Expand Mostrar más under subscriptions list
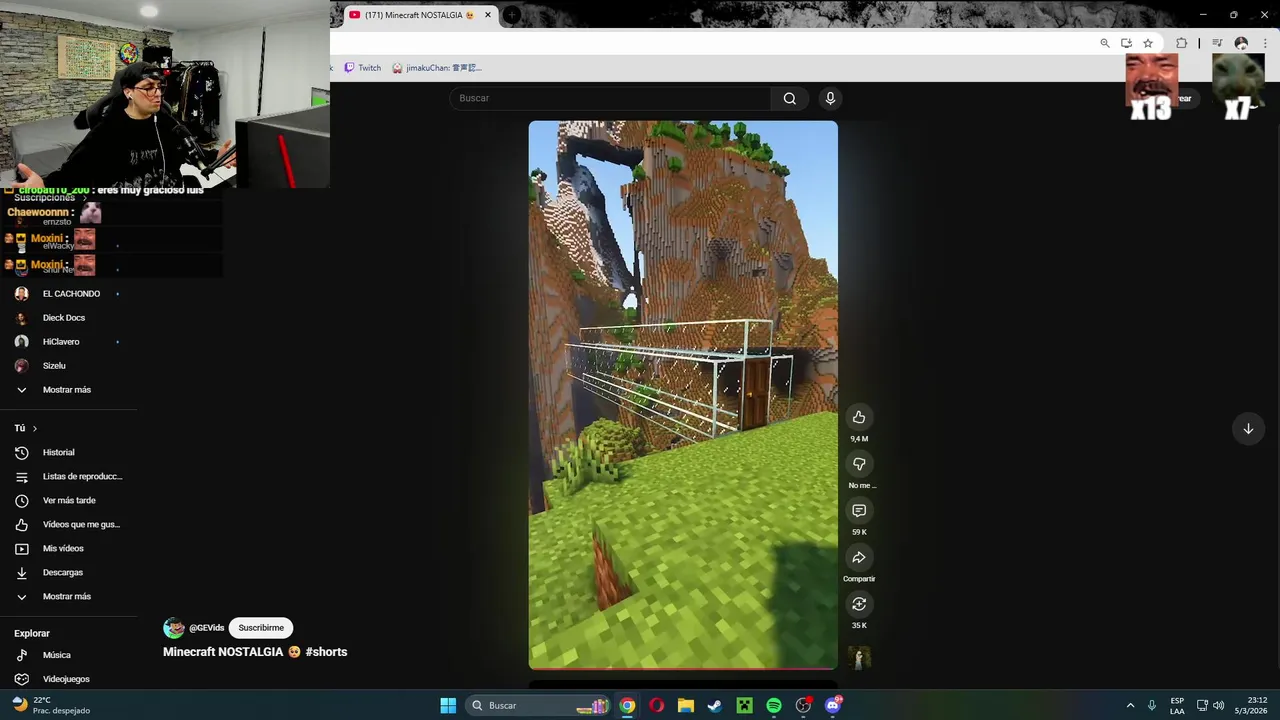 pos(68,390)
